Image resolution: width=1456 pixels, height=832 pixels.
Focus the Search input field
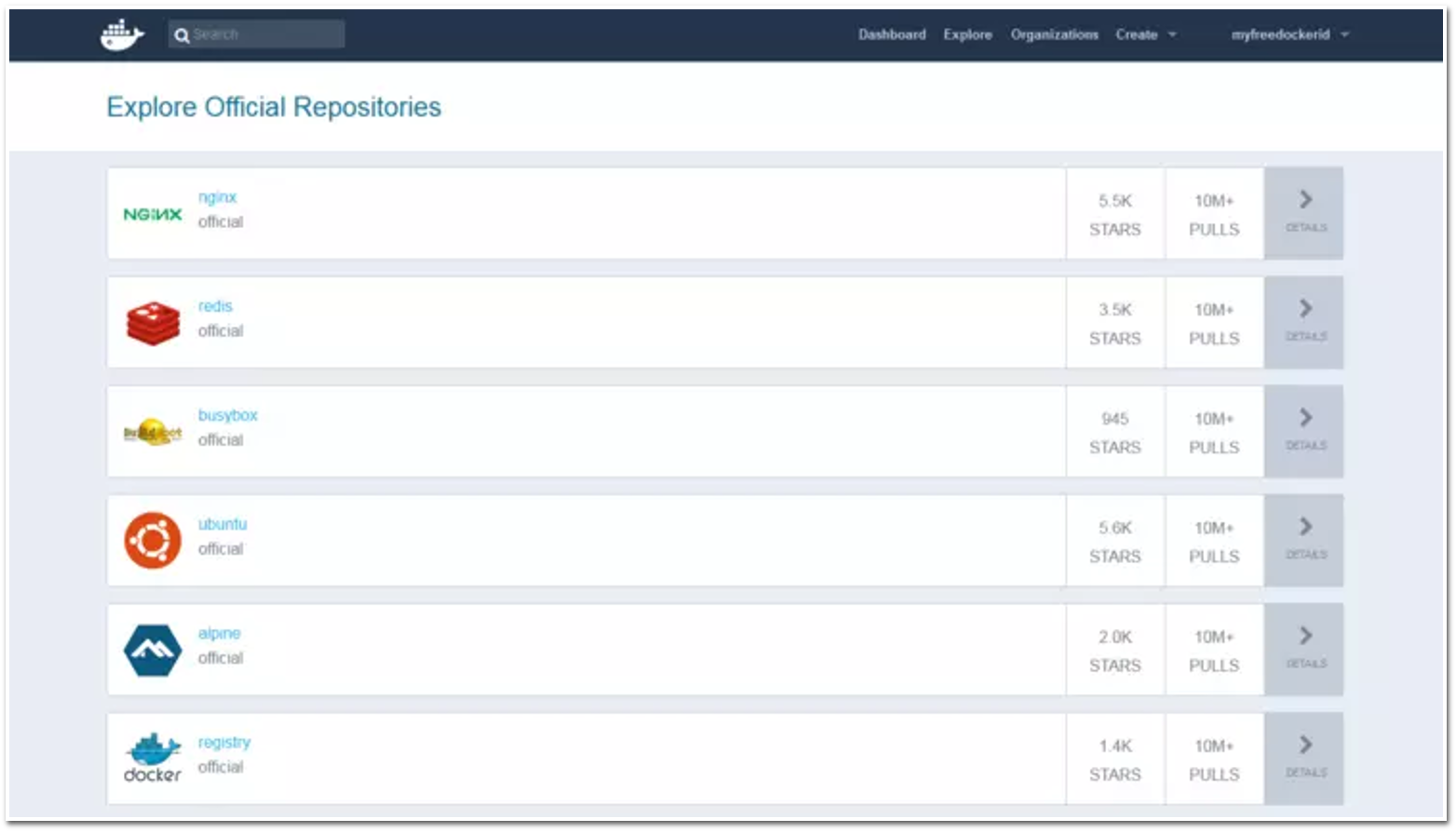(x=257, y=34)
